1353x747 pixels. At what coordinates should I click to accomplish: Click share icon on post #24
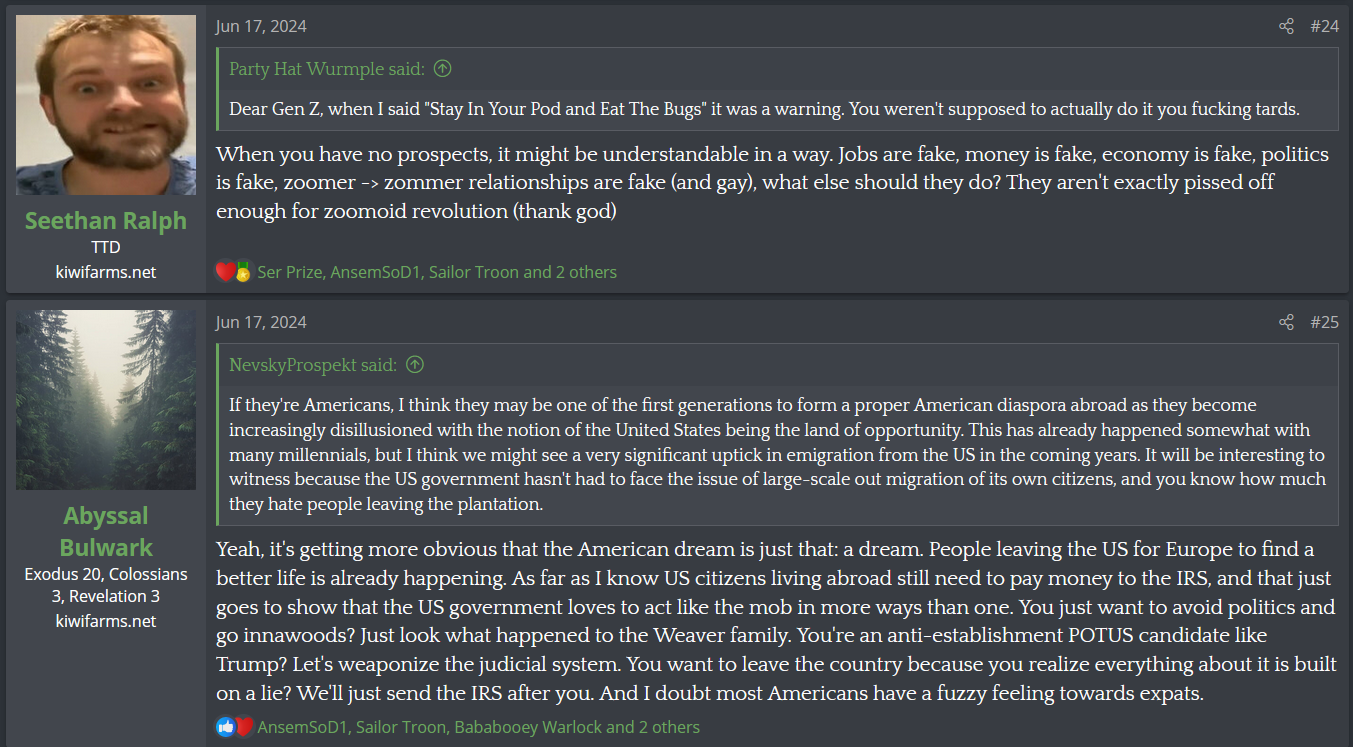click(x=1286, y=27)
